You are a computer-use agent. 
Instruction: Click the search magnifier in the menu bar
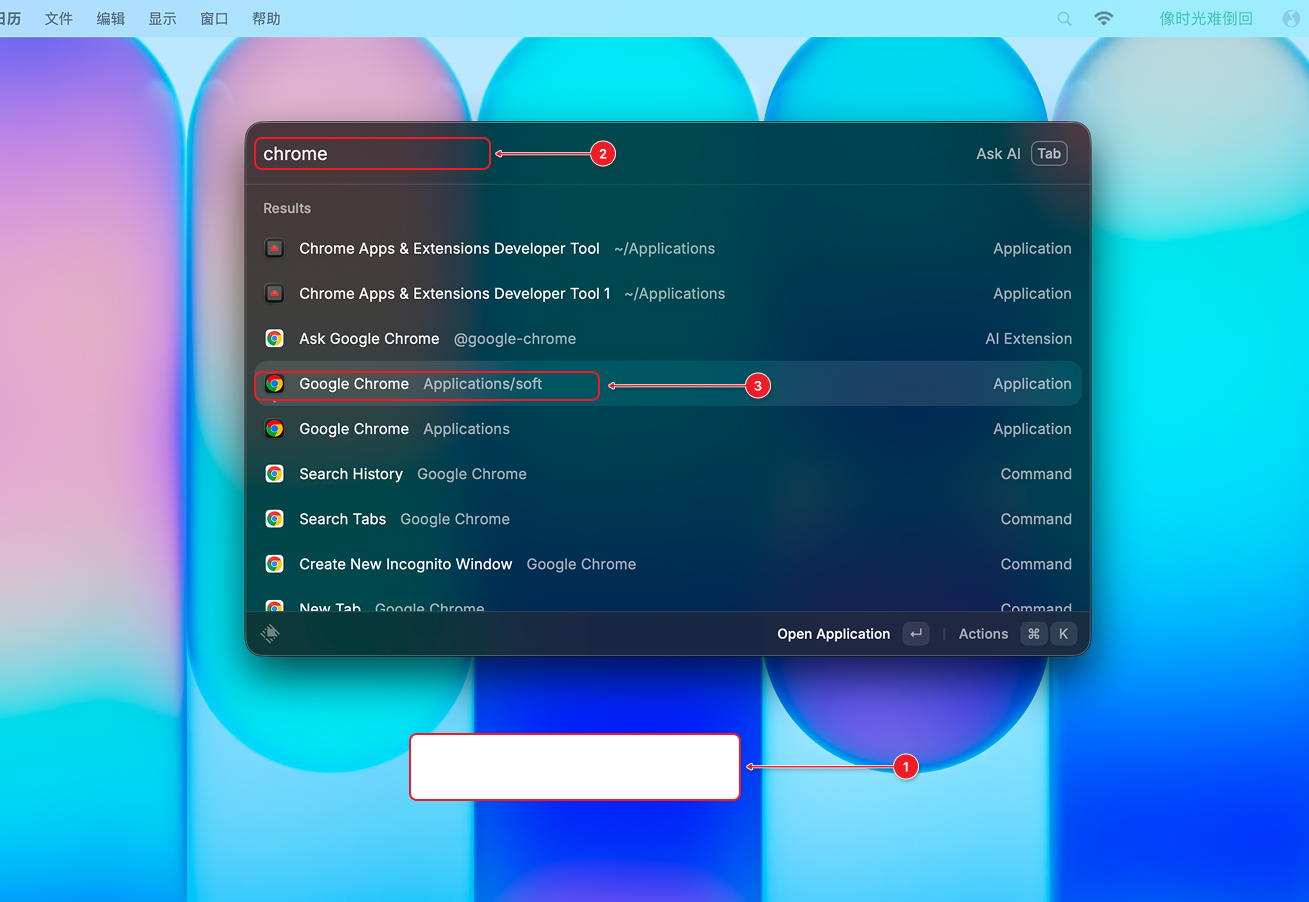click(x=1064, y=17)
